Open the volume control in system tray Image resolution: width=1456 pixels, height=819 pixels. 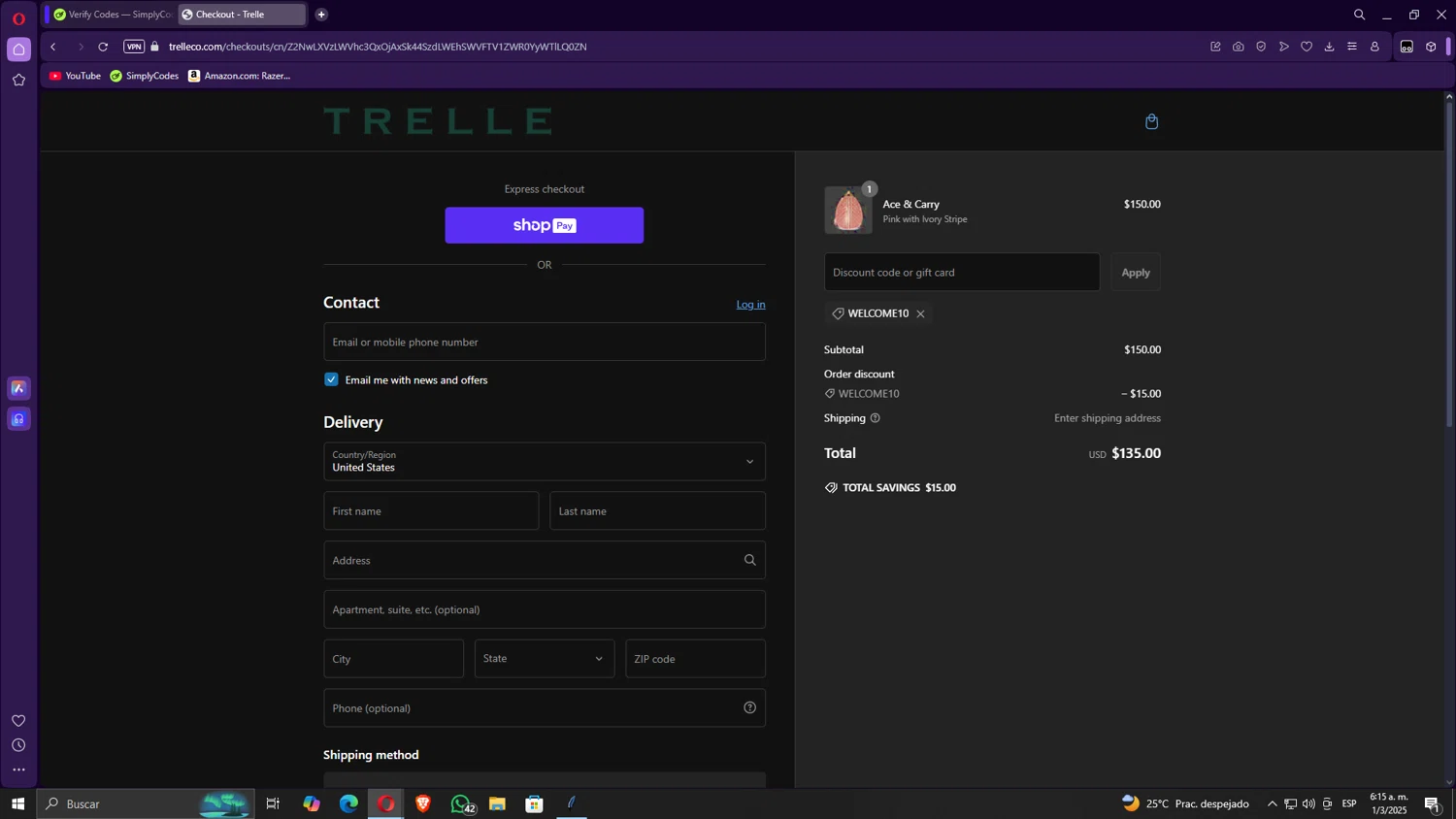[x=1308, y=803]
